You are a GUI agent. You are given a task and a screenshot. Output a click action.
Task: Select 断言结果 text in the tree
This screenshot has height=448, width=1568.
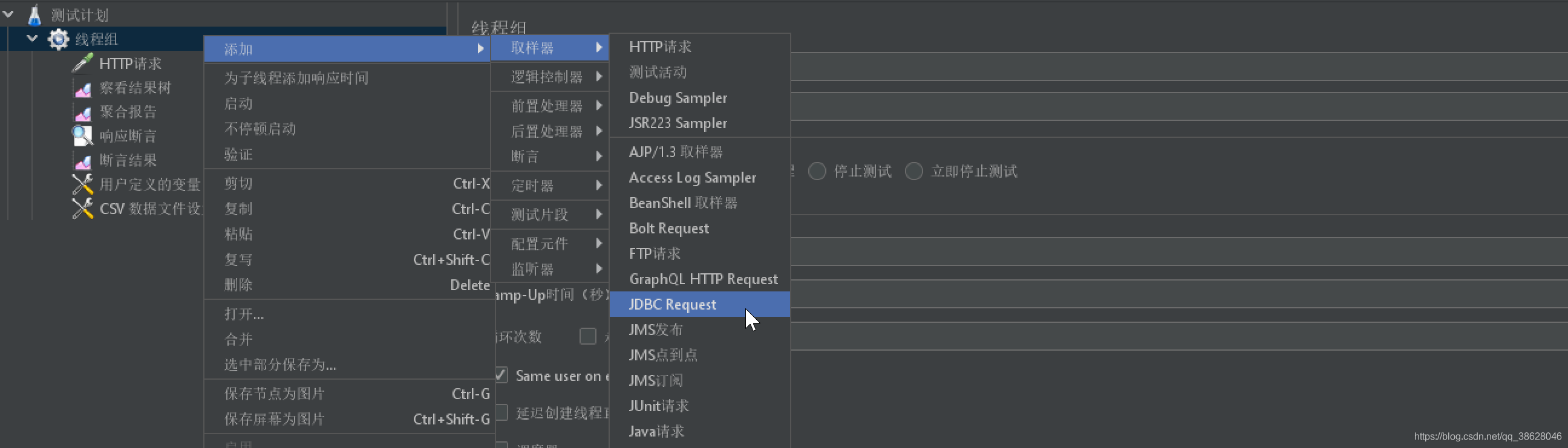click(x=128, y=160)
